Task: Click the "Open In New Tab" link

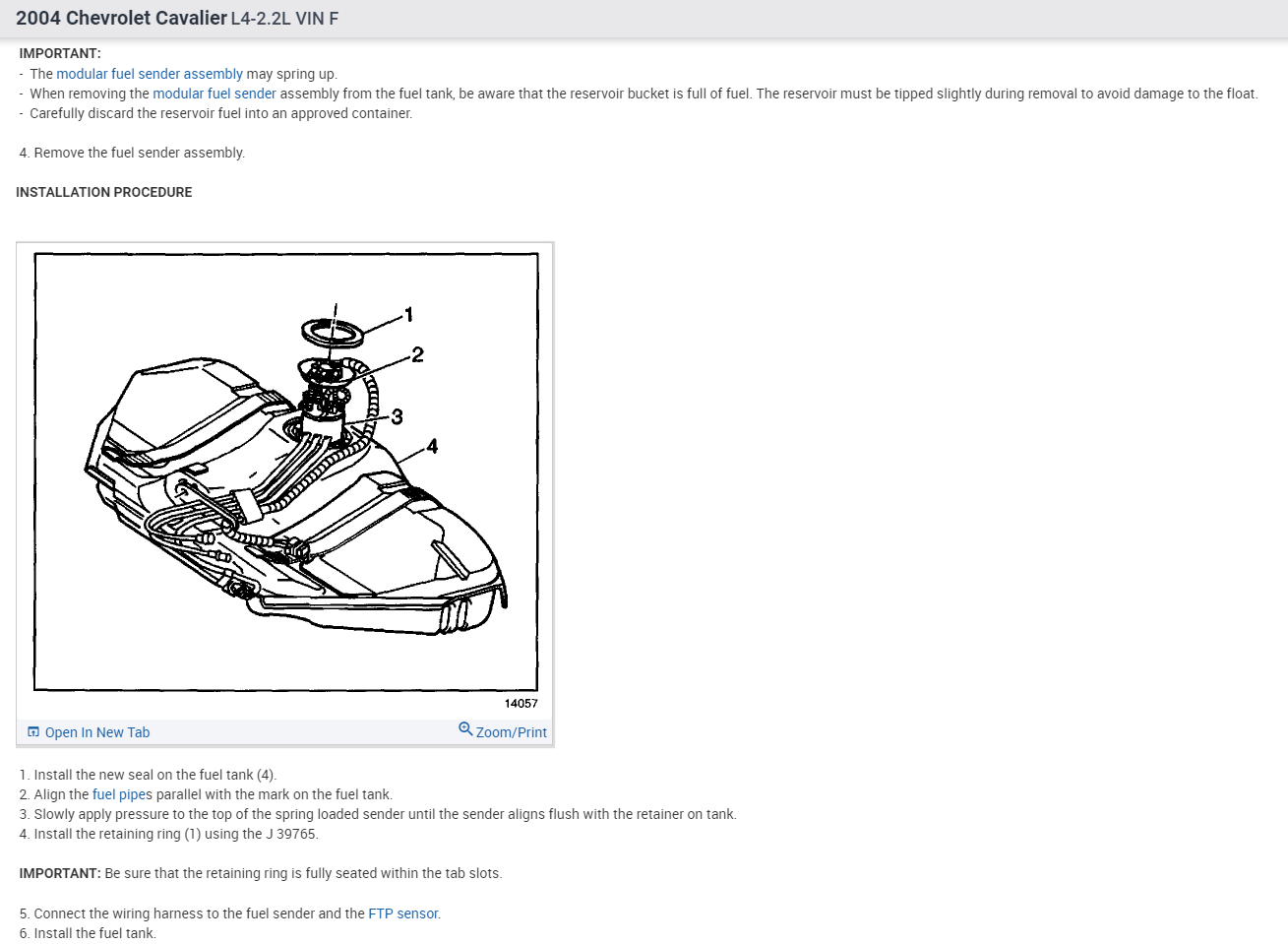Action: [x=97, y=732]
